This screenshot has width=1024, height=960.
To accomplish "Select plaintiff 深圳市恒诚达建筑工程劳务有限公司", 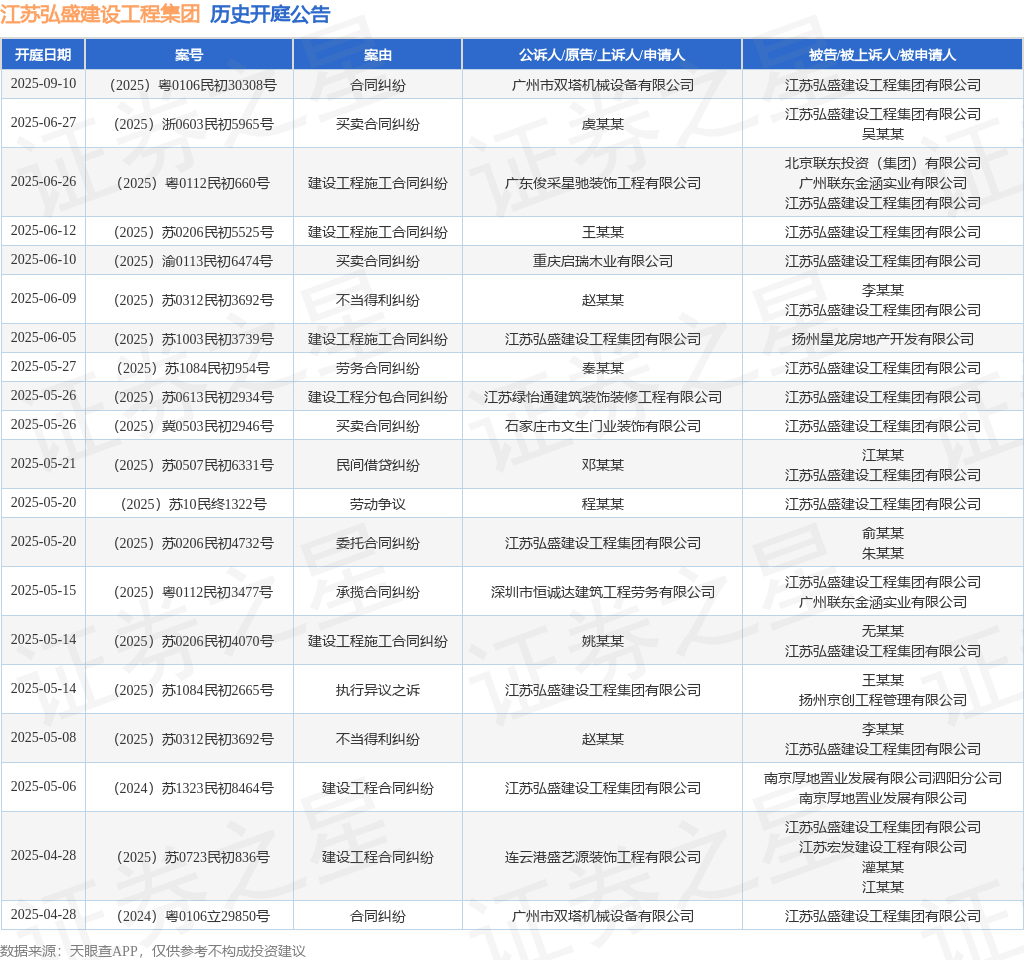I will 602,592.
